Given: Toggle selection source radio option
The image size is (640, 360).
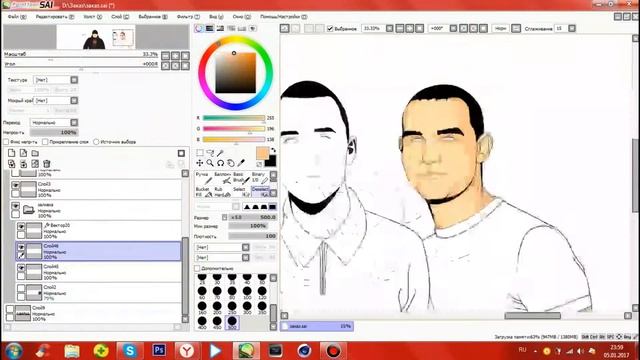Looking at the screenshot, I should point(96,142).
